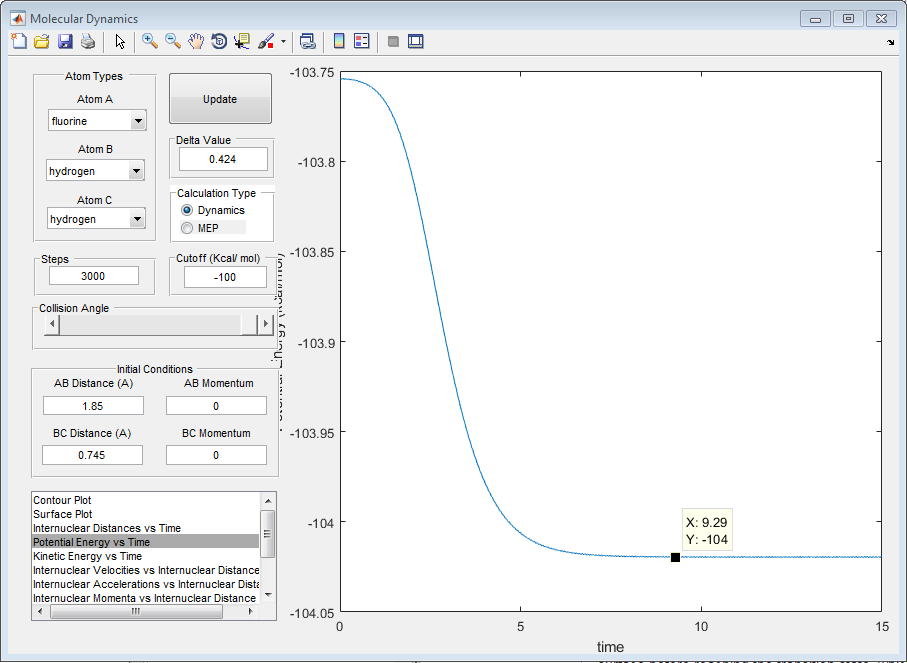Click the AB Distance input field
The height and width of the screenshot is (663, 907).
point(93,406)
